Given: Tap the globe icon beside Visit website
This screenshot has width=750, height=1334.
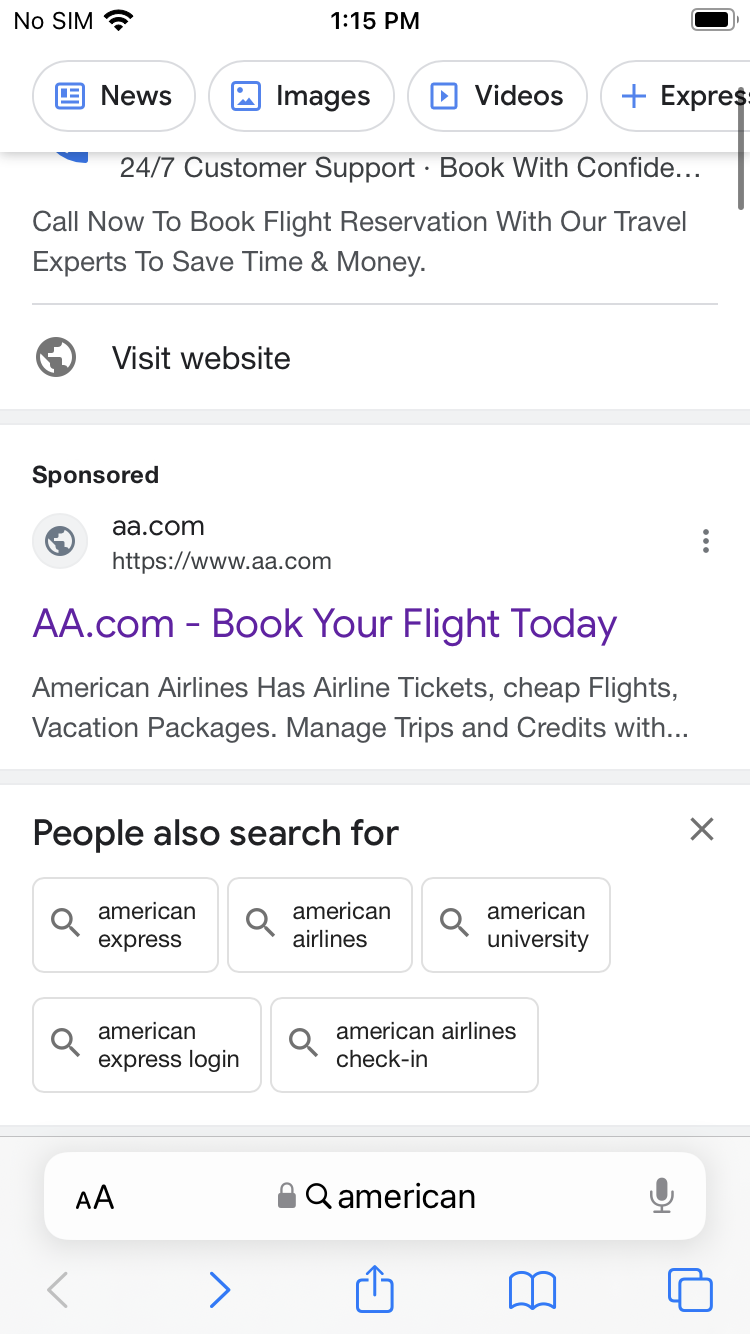Looking at the screenshot, I should (56, 358).
